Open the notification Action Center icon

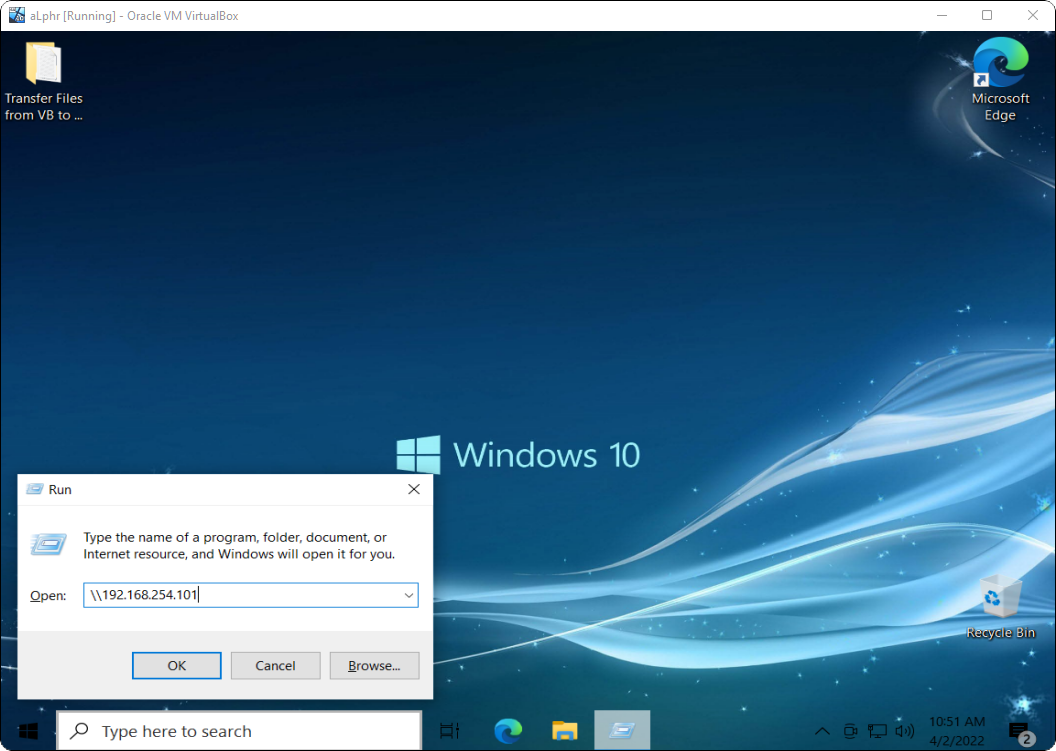tap(1020, 732)
